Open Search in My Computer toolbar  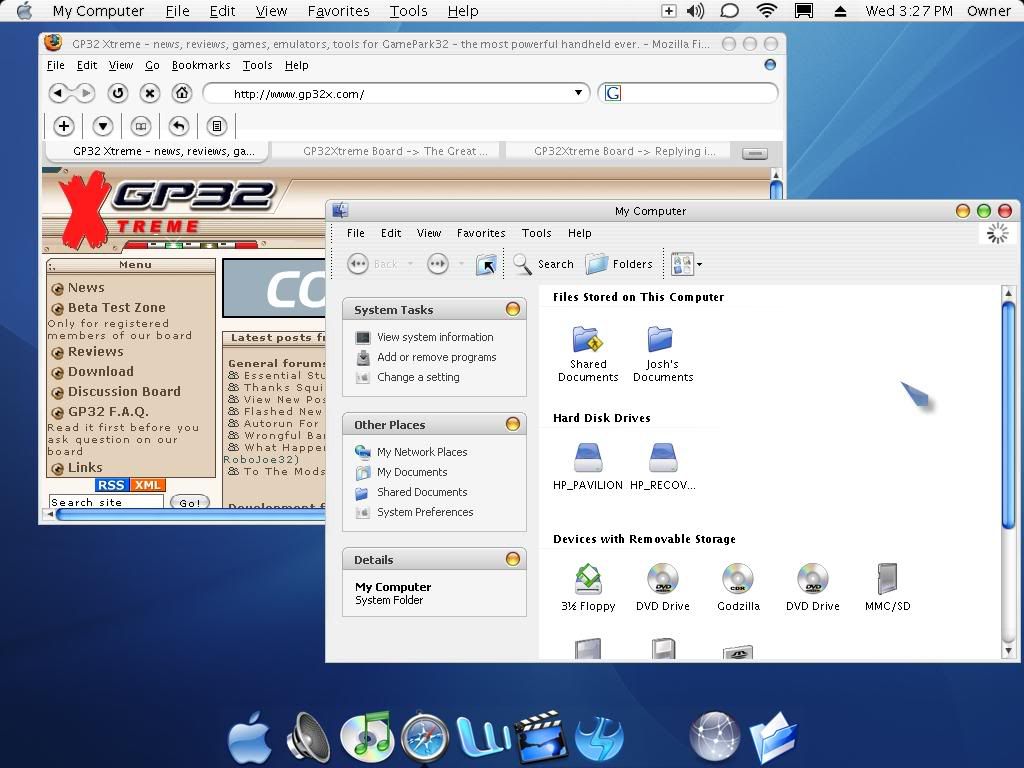click(543, 264)
